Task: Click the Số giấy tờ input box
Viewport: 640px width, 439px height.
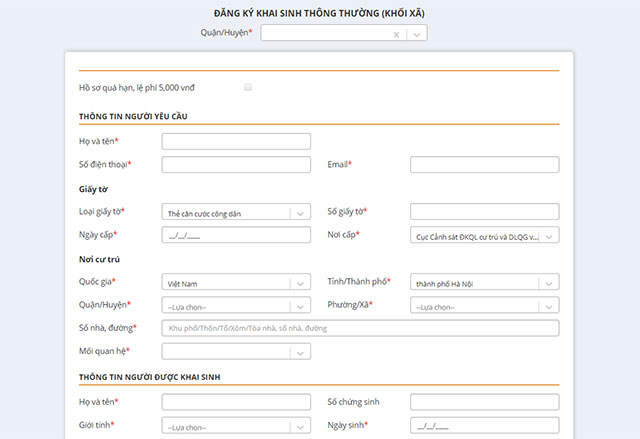Action: (x=484, y=212)
